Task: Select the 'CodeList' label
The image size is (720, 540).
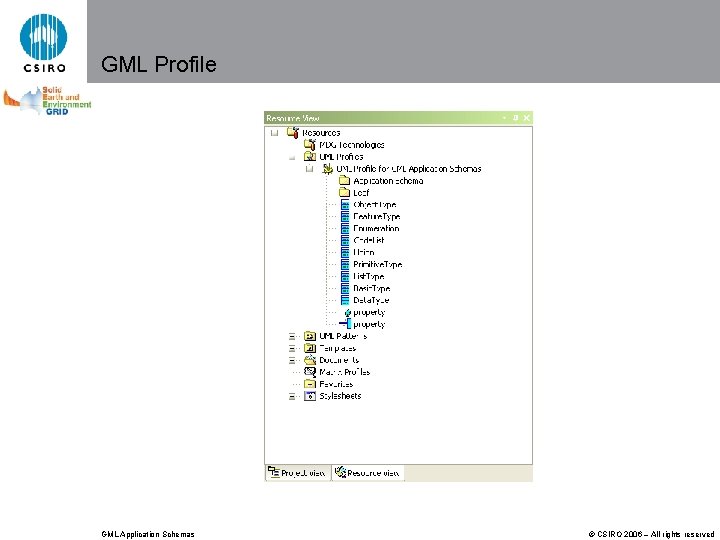Action: point(369,241)
